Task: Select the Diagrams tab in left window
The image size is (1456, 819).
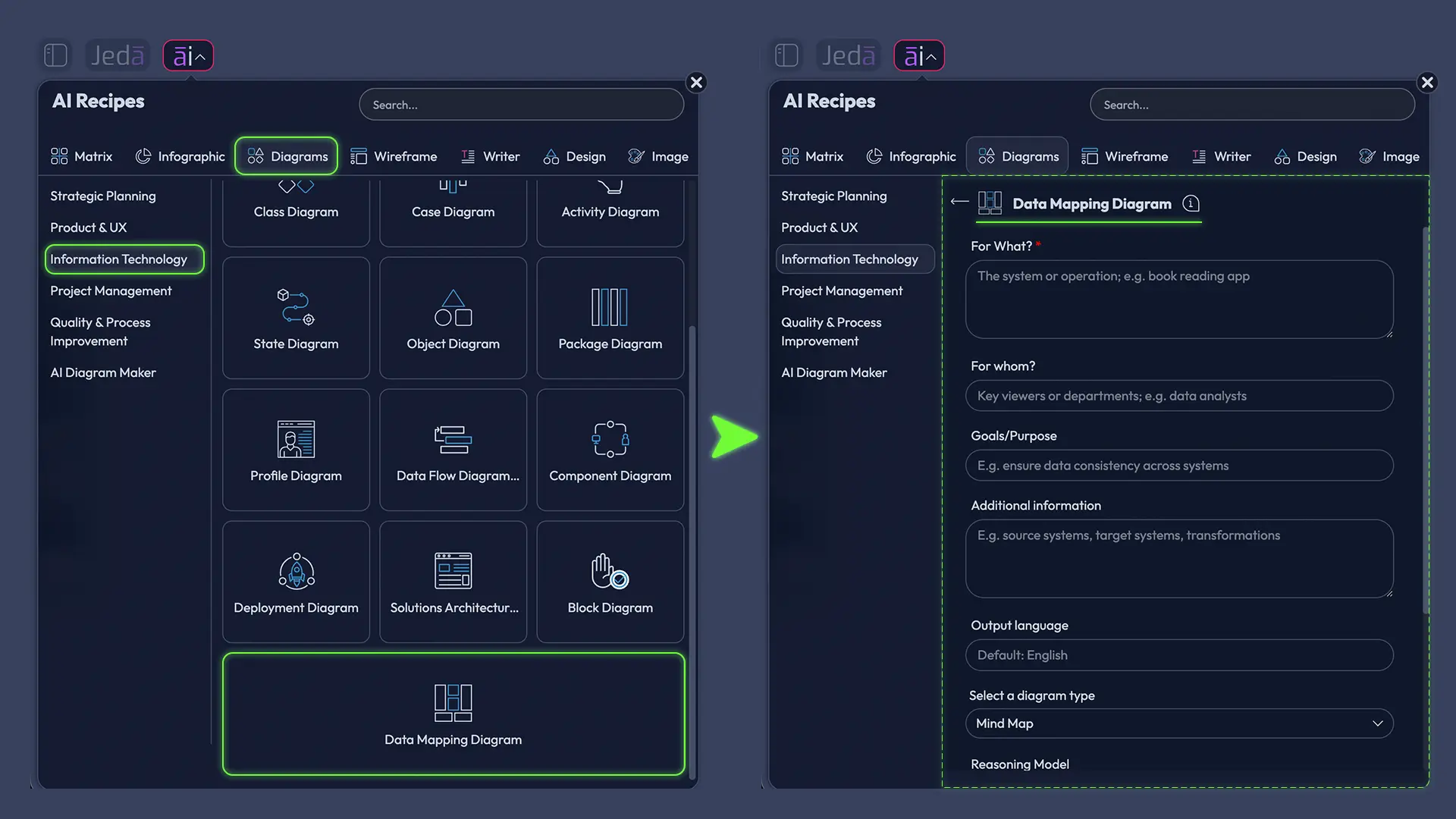Action: coord(287,156)
